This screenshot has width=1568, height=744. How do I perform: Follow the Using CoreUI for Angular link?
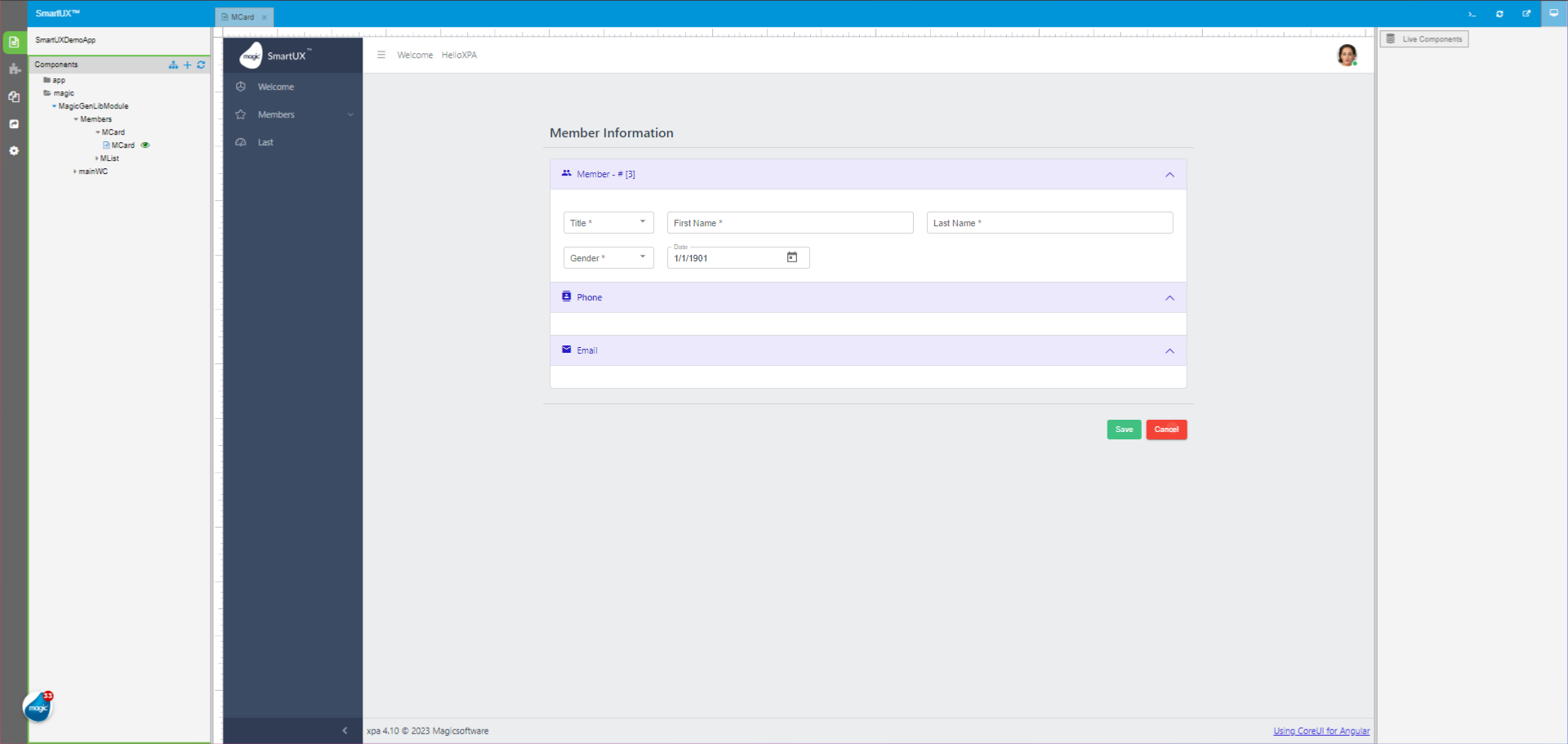tap(1321, 731)
